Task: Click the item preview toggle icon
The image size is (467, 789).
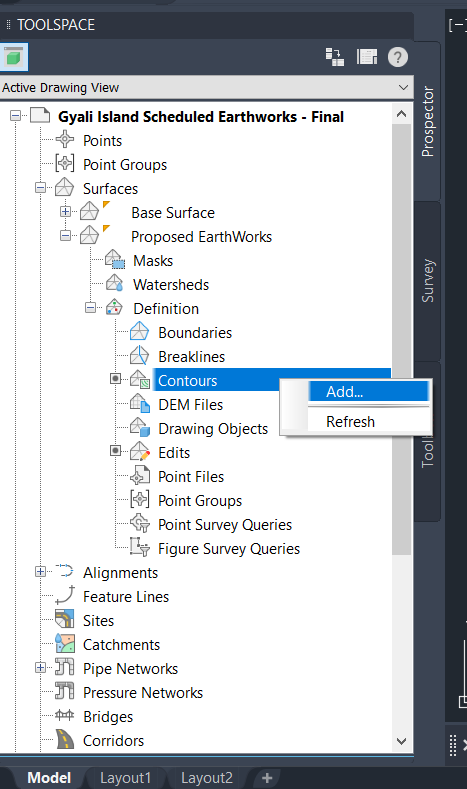Action: click(335, 57)
